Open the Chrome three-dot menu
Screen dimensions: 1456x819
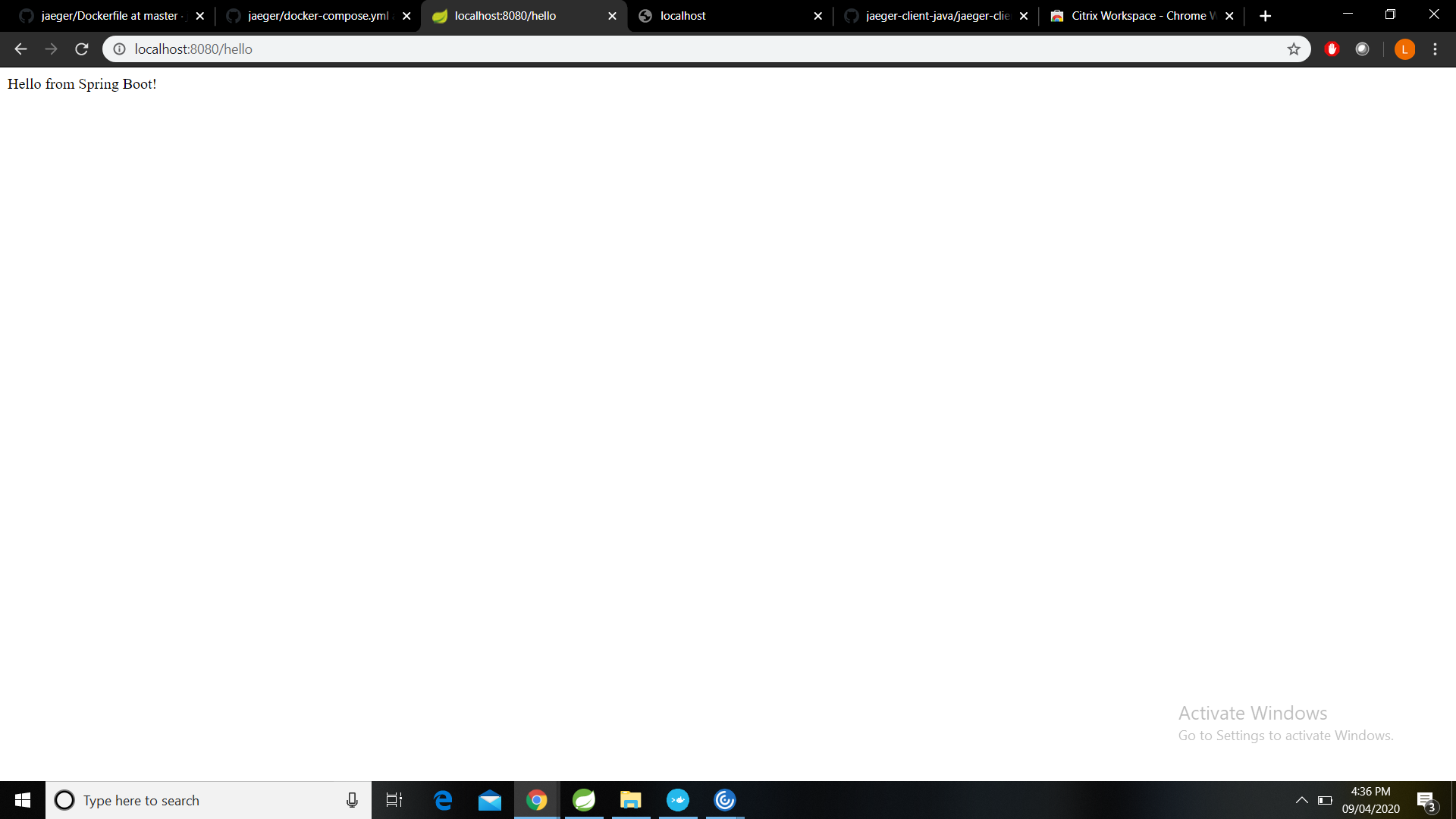pos(1435,49)
